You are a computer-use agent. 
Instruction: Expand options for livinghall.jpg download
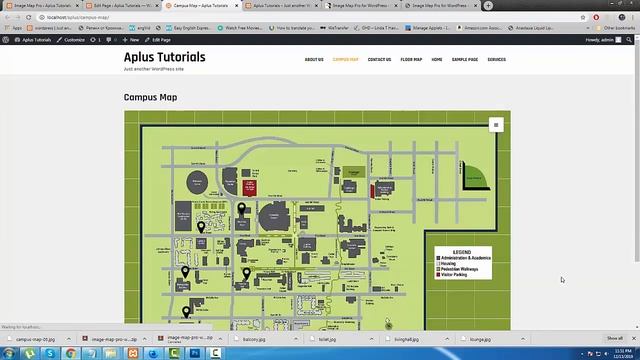[447, 339]
